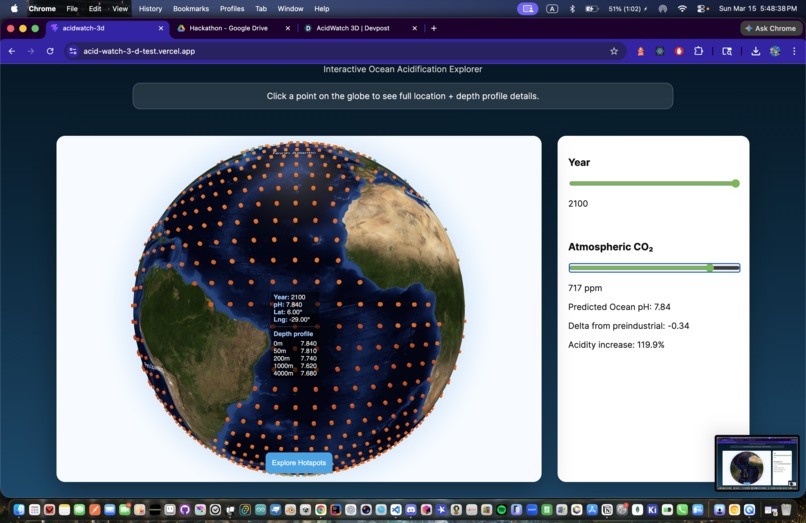Screen dimensions: 806x523
Task: Click the screenshot preview thumbnail
Action: tap(757, 463)
